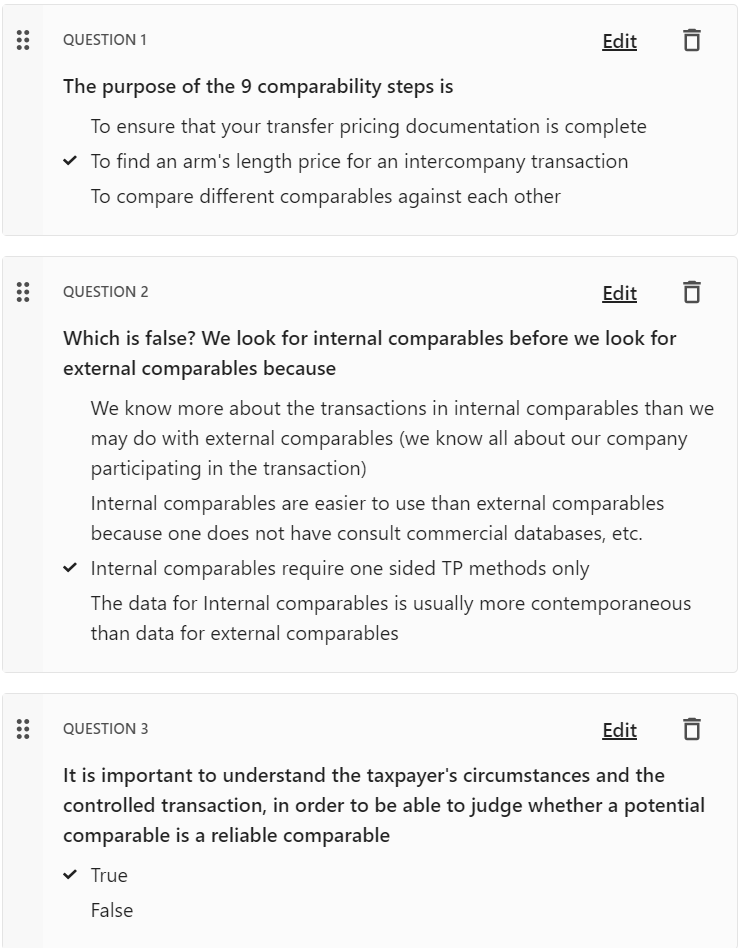
Task: Edit Question 1
Action: [x=620, y=41]
